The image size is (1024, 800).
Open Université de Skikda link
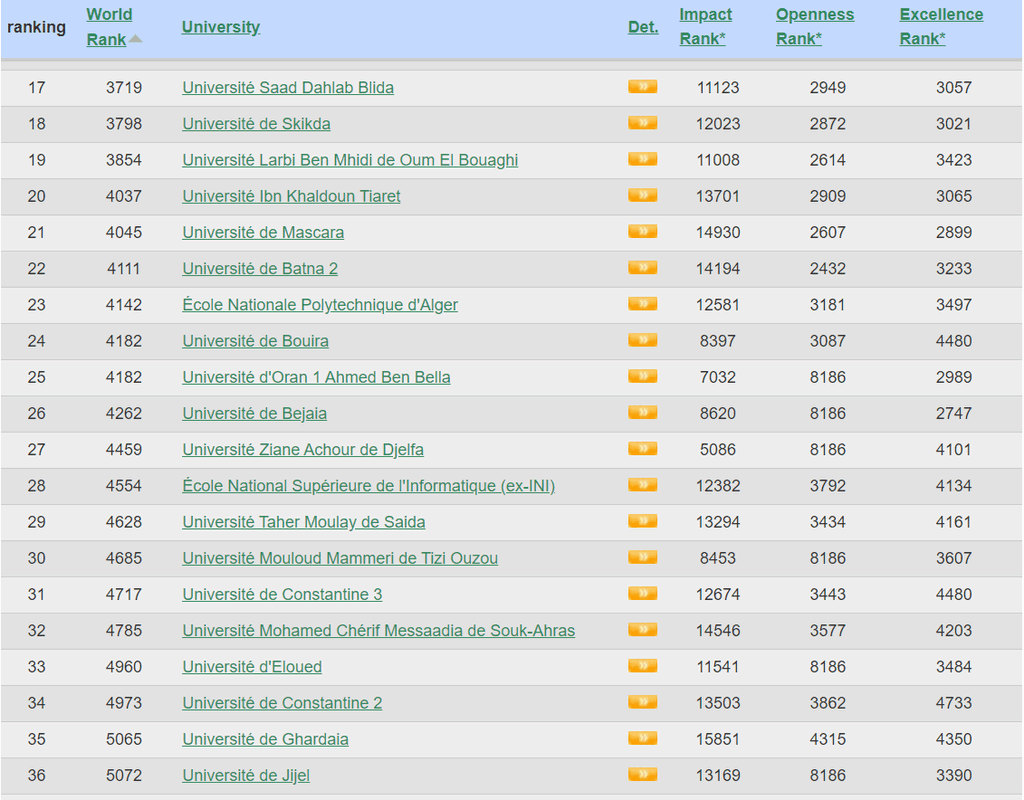coord(256,123)
